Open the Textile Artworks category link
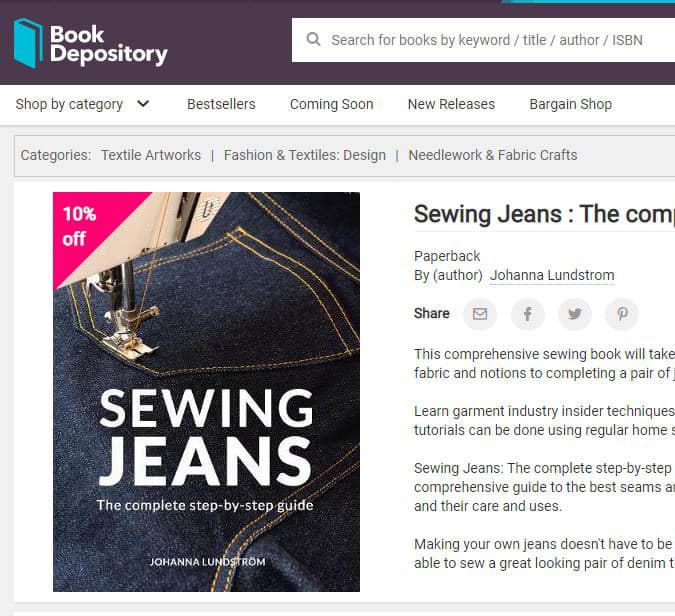The width and height of the screenshot is (675, 616). pos(150,155)
